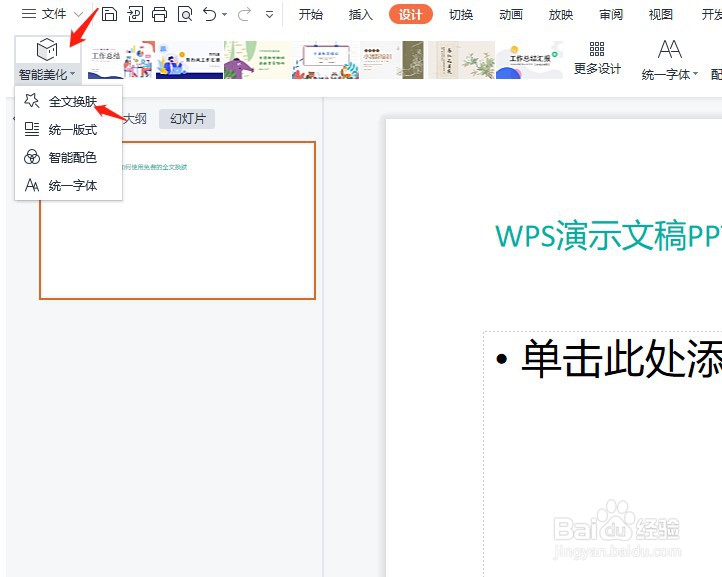This screenshot has width=722, height=577.
Task: Click the 全文换肤 star icon
Action: point(32,100)
